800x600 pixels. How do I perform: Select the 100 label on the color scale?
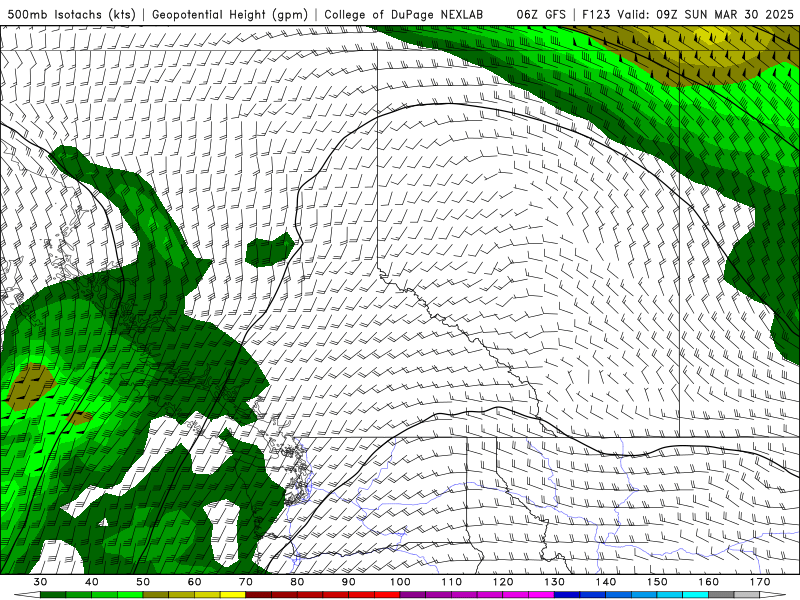coord(400,582)
